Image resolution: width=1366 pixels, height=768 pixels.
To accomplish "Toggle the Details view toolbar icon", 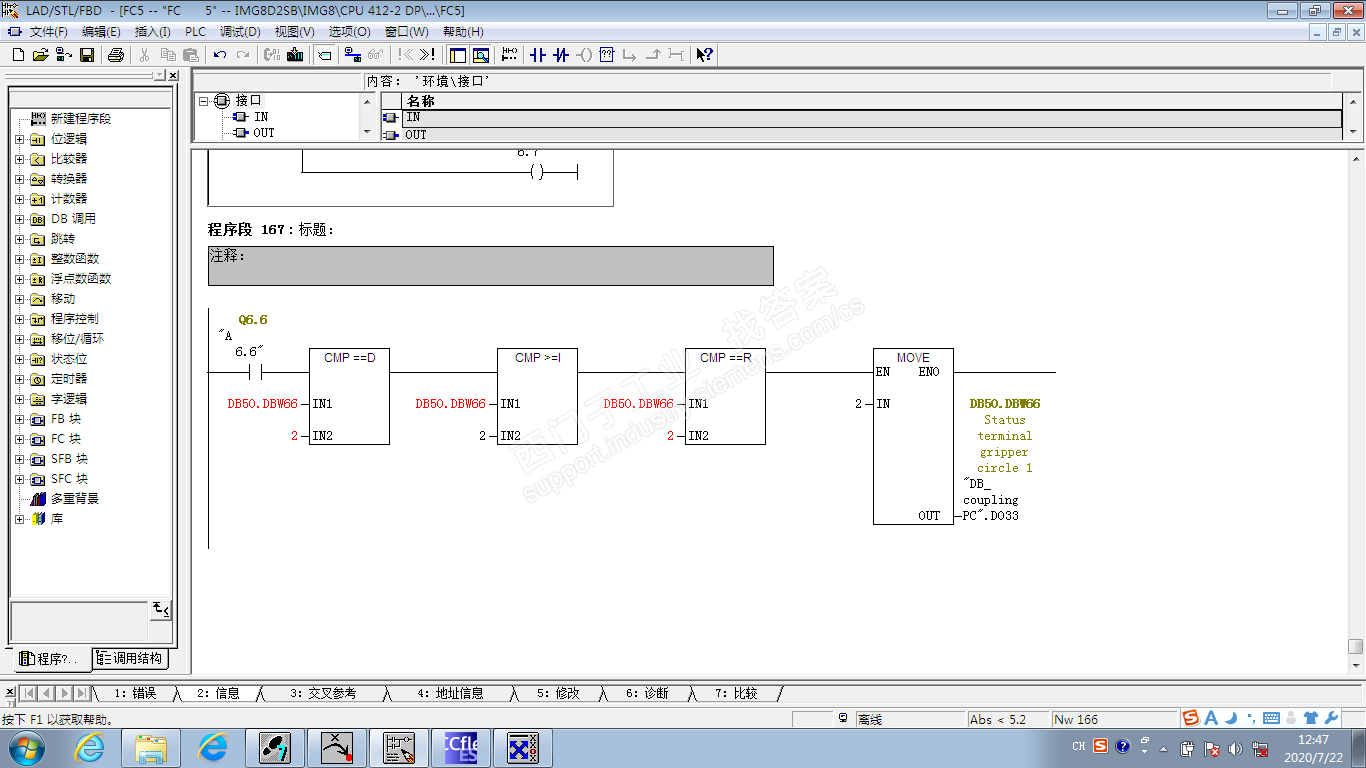I will click(480, 55).
